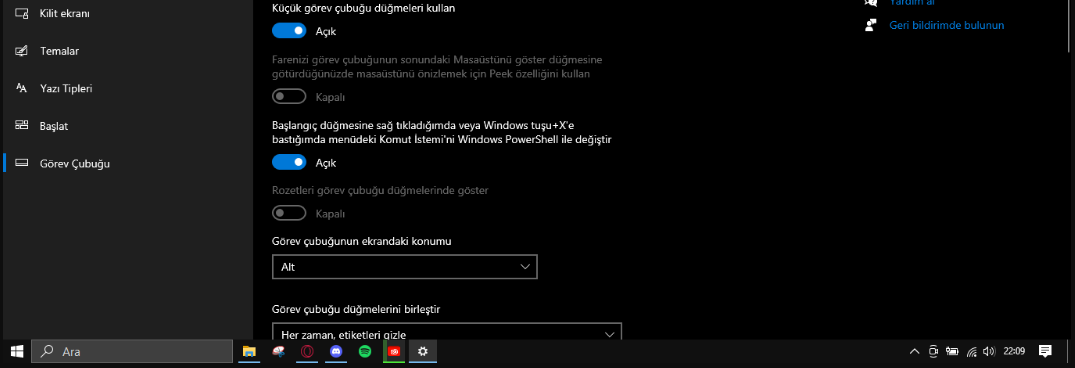Launch the scissors snipping app icon

pyautogui.click(x=278, y=352)
